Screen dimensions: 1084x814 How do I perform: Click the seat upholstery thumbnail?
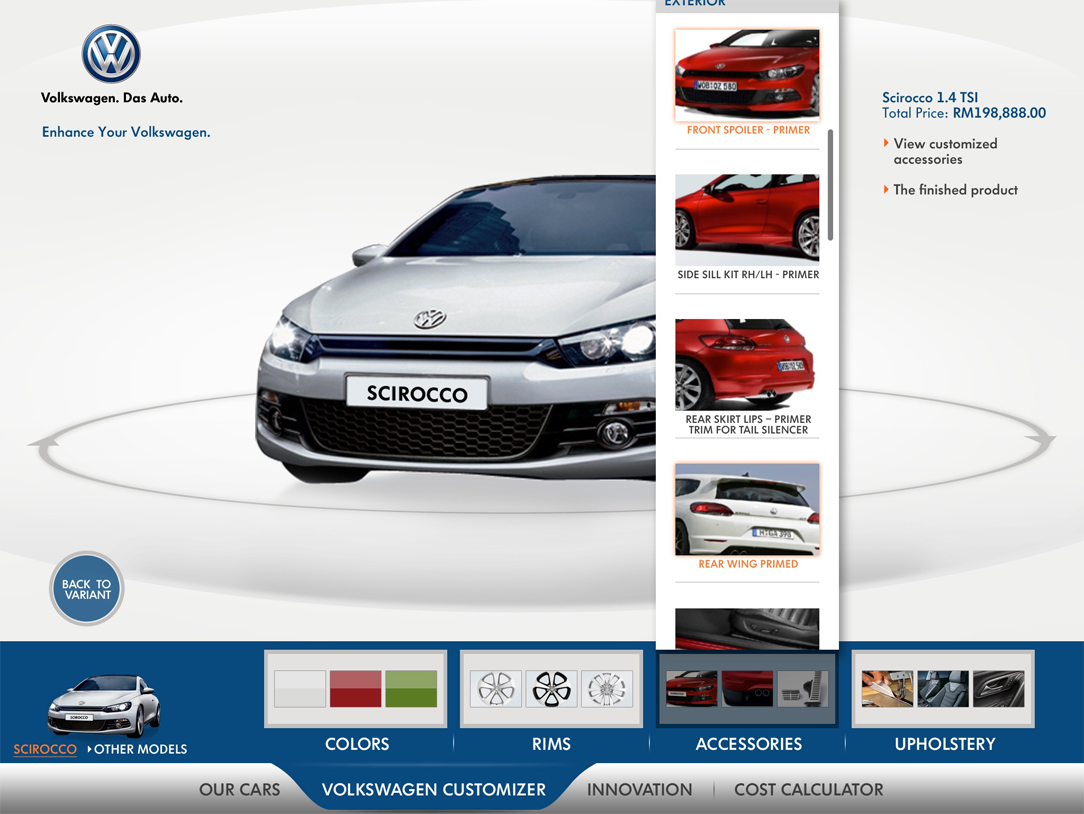click(943, 688)
